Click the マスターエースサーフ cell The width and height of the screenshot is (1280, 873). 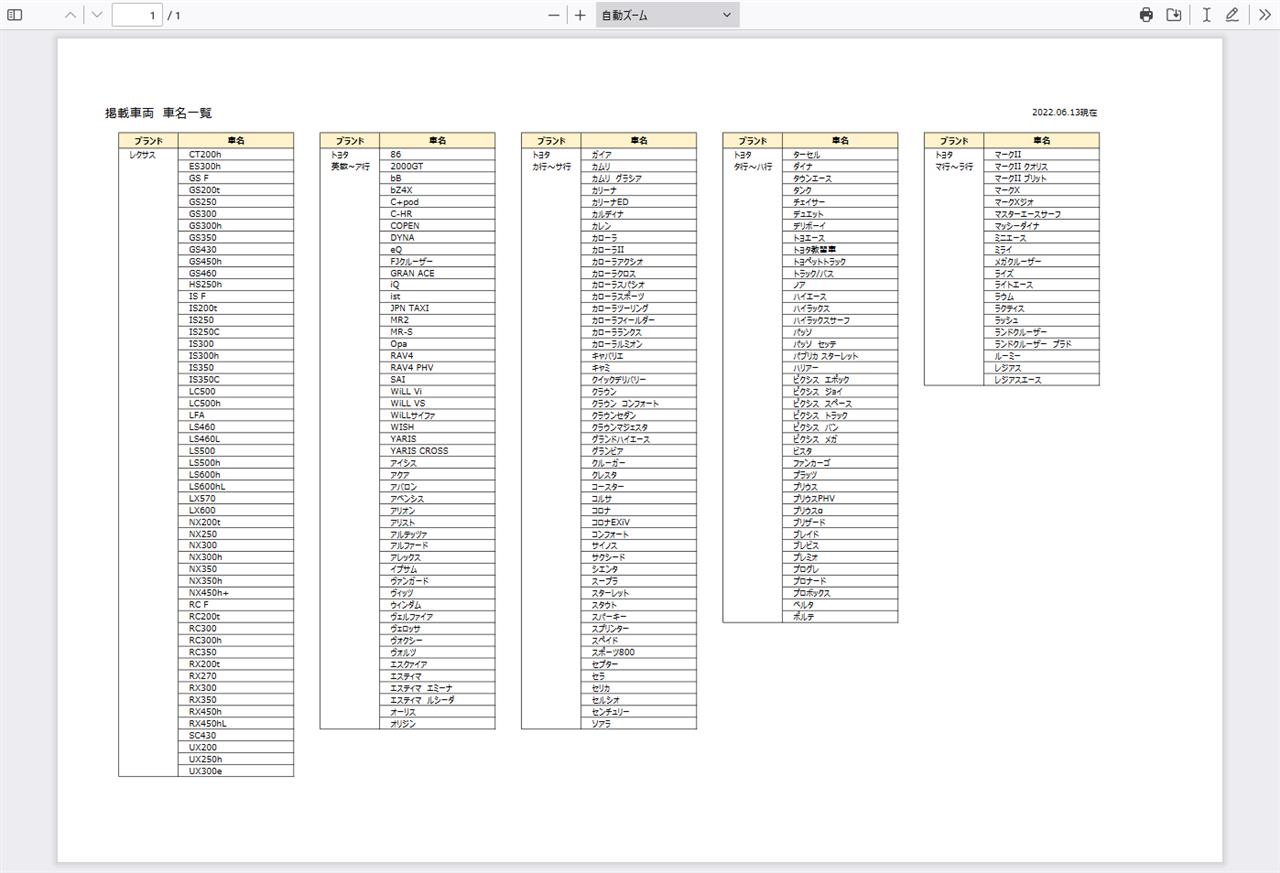(1041, 214)
